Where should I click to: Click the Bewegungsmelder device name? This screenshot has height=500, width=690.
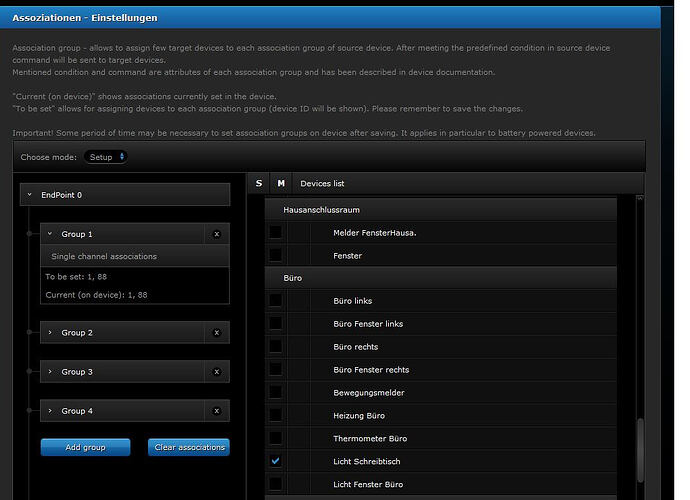(369, 393)
